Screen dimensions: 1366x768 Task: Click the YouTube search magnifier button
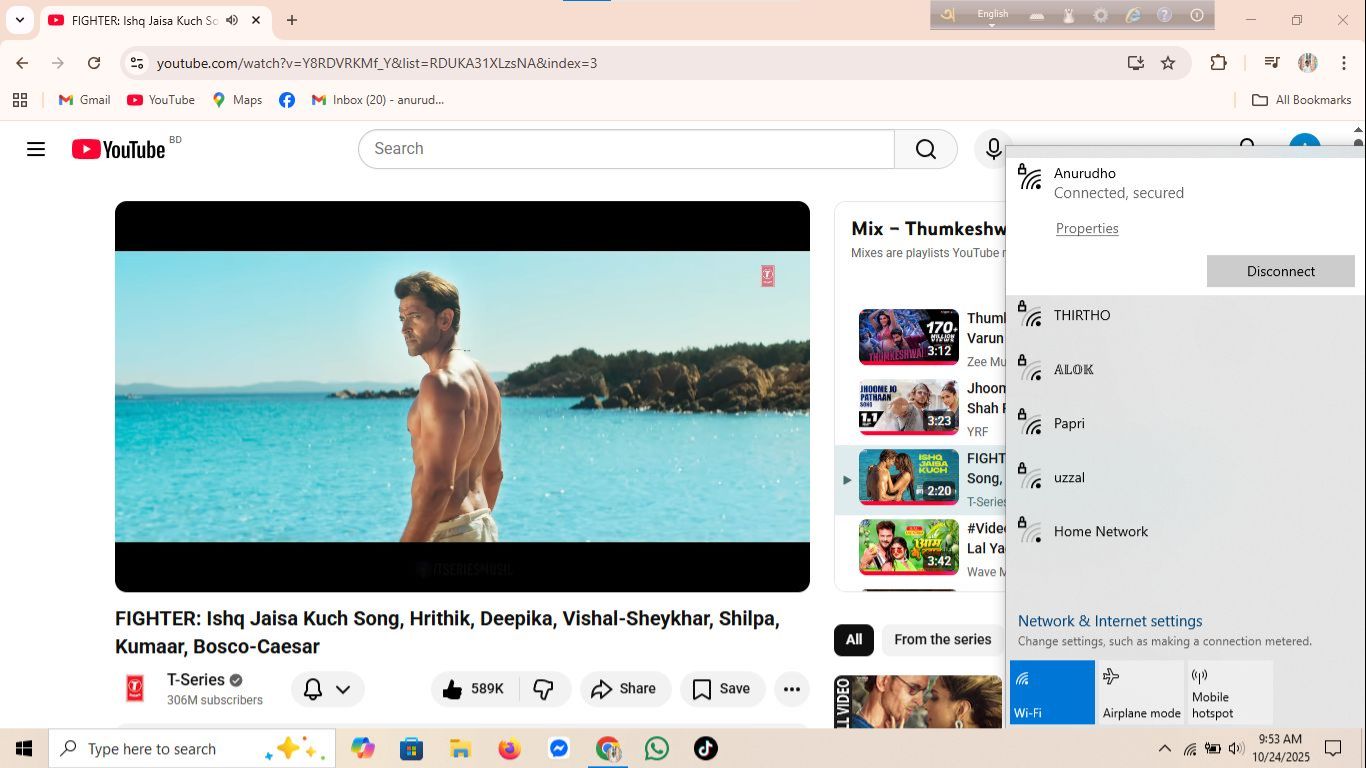925,149
